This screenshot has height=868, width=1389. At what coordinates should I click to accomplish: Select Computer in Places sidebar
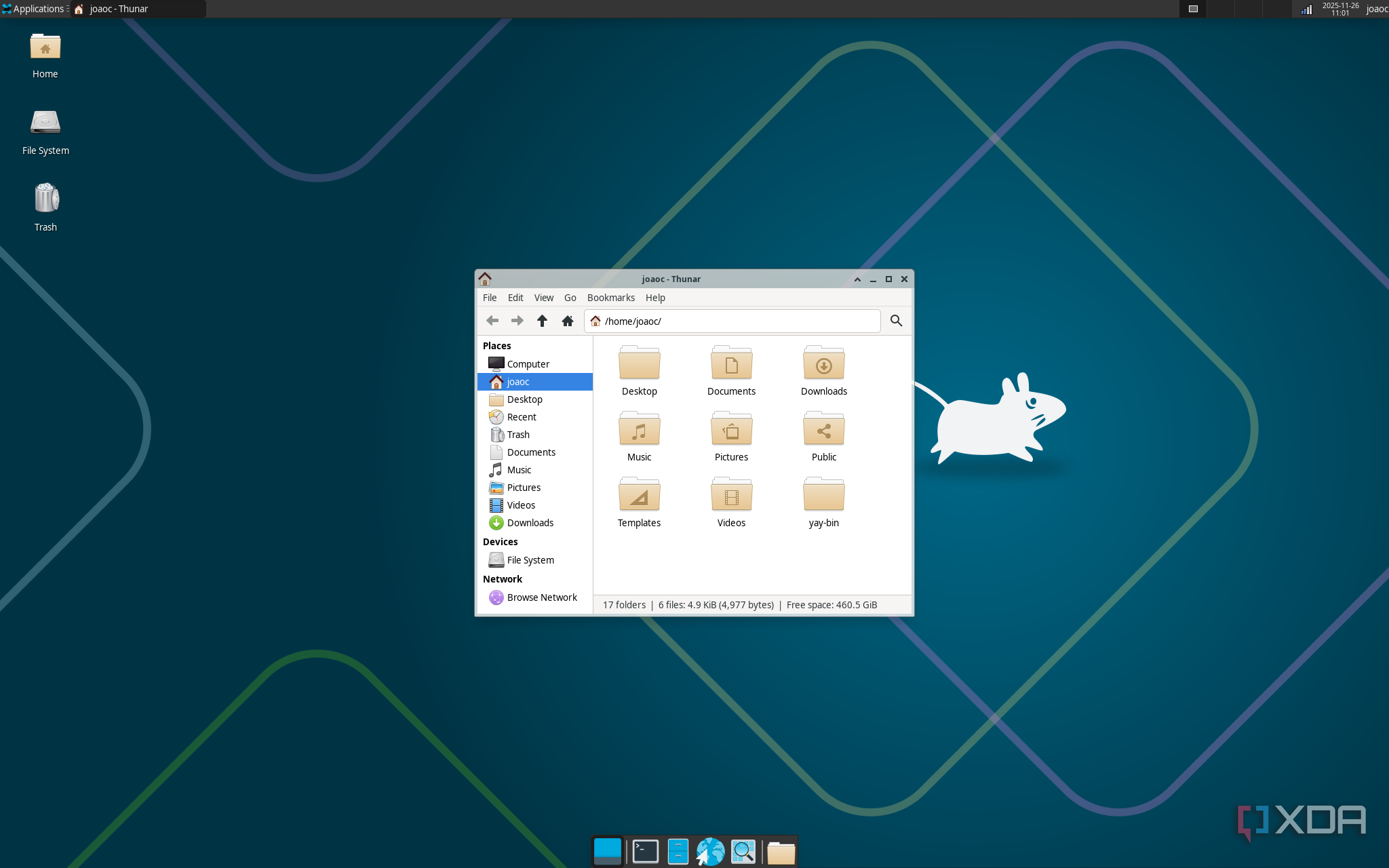click(535, 364)
